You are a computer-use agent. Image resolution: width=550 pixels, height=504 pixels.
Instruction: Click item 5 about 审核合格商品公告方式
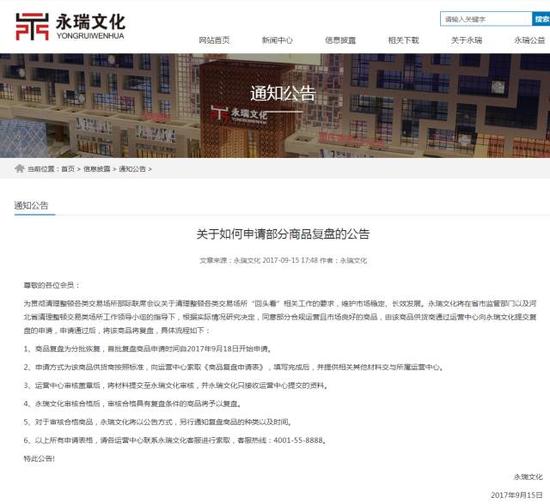click(158, 422)
